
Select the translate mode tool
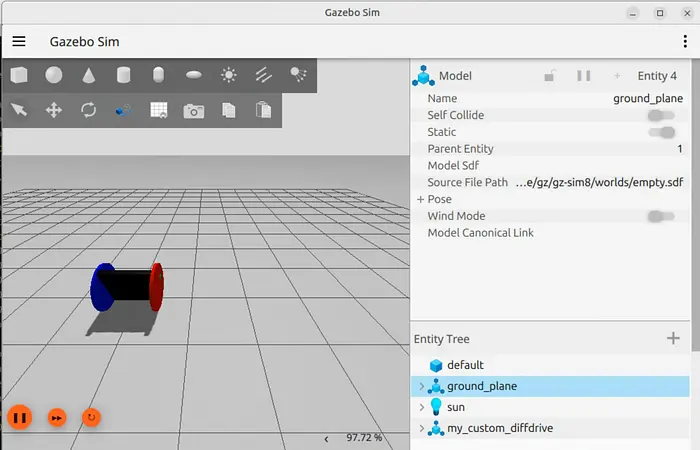(x=54, y=110)
